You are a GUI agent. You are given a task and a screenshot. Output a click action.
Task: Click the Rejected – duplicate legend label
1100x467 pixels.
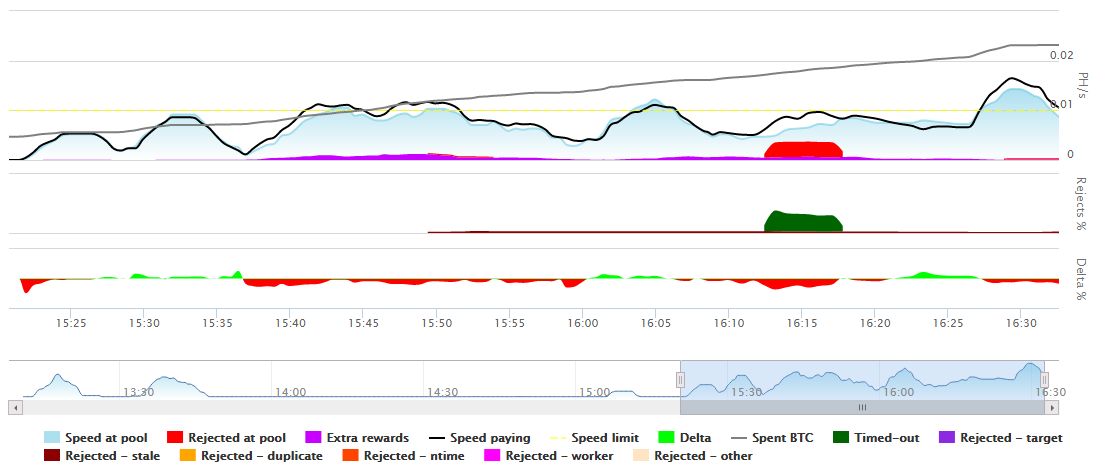click(262, 456)
